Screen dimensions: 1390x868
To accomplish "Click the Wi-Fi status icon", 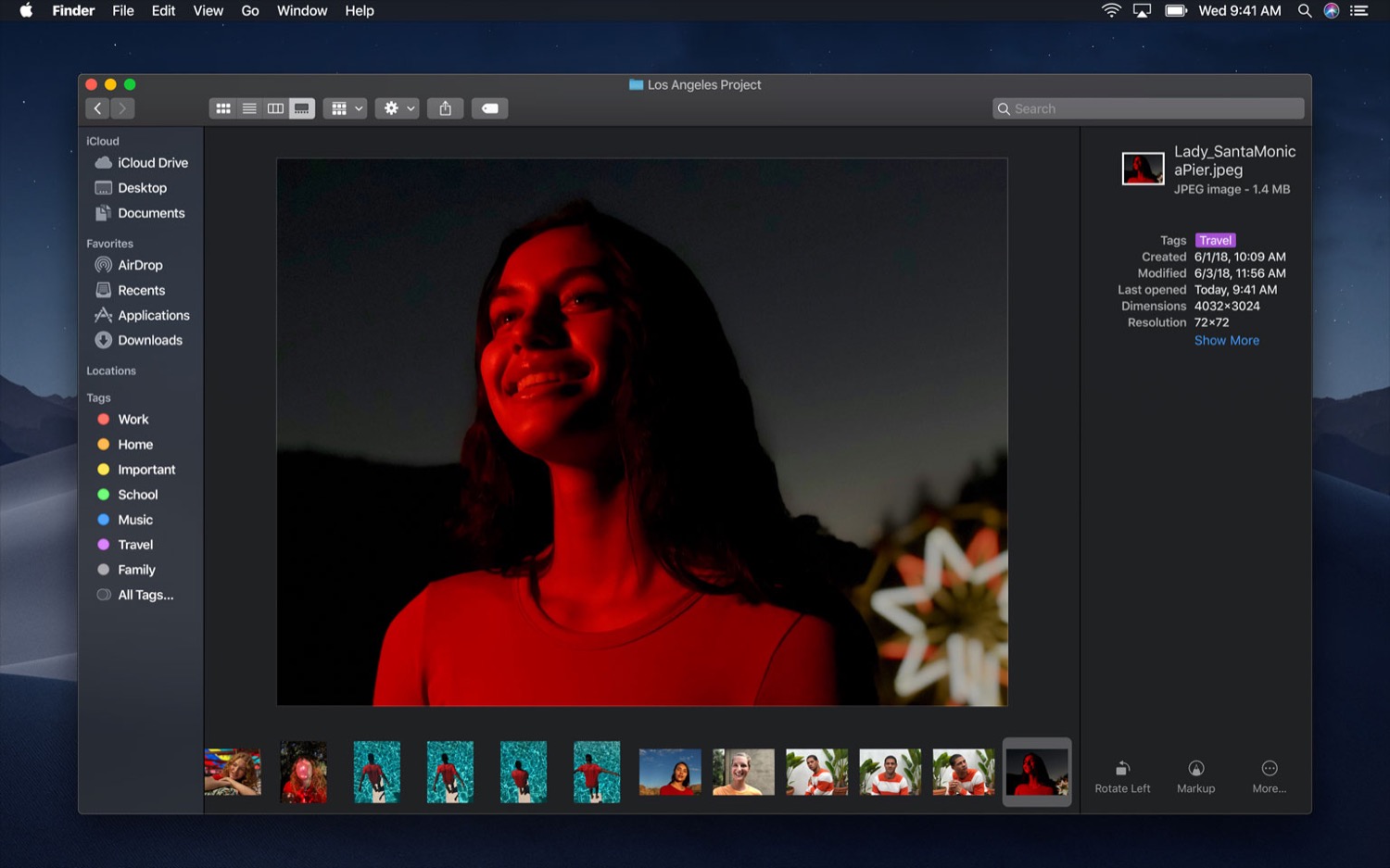I will click(x=1111, y=11).
